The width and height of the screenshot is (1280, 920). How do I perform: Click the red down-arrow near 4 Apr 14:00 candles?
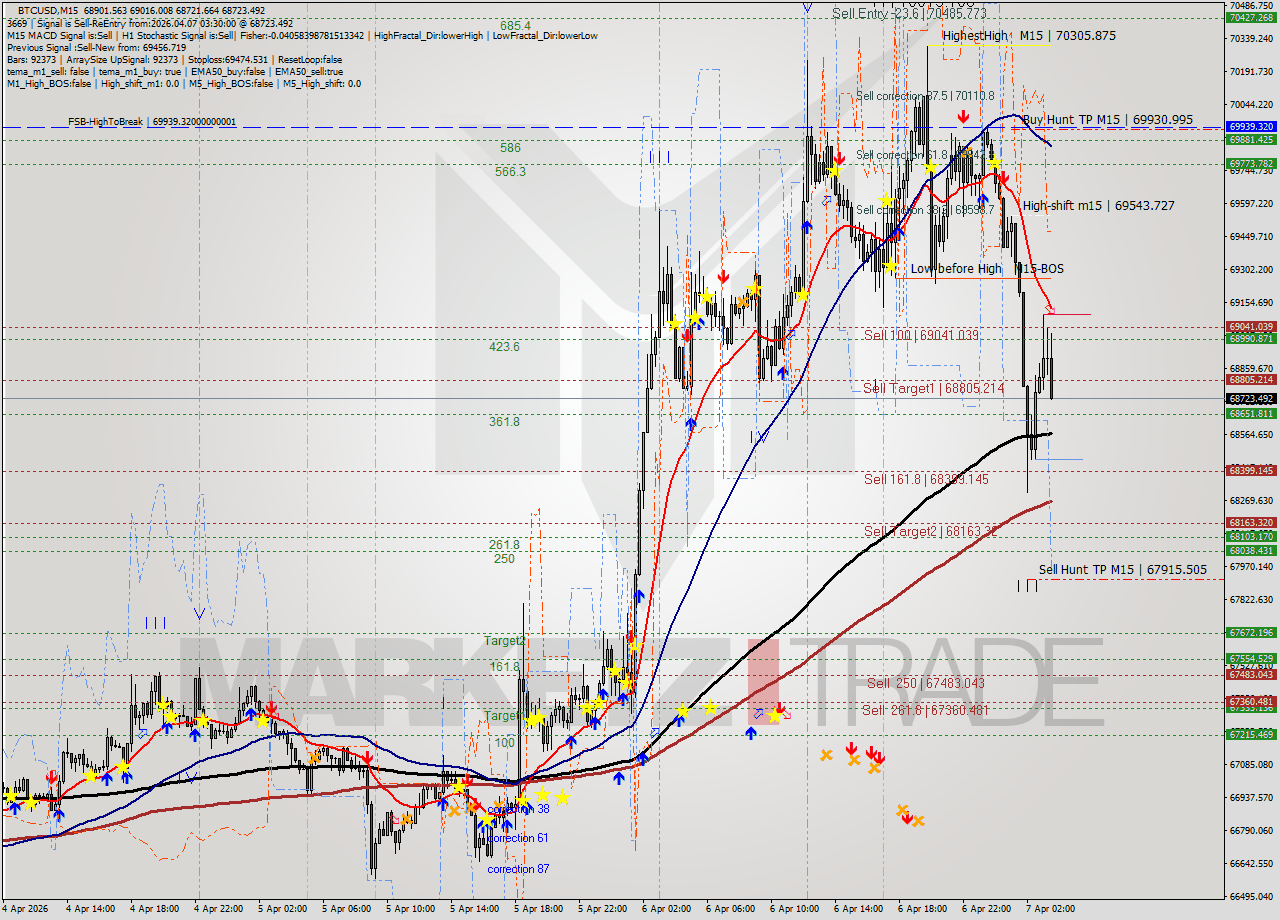pyautogui.click(x=51, y=777)
